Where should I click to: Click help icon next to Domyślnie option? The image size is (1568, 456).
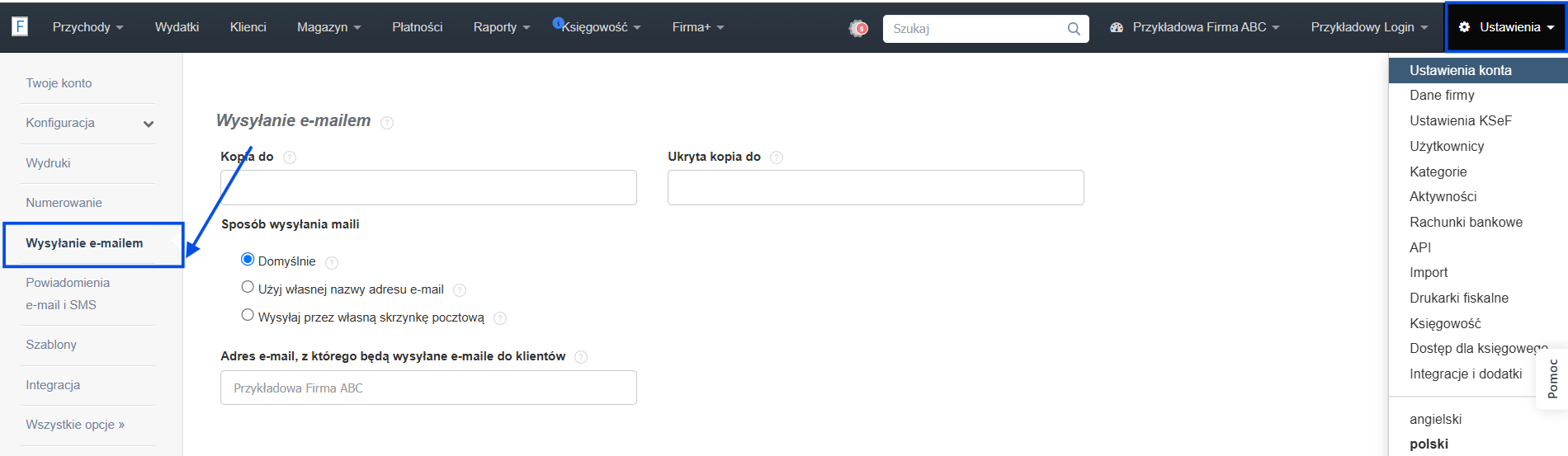(x=332, y=263)
